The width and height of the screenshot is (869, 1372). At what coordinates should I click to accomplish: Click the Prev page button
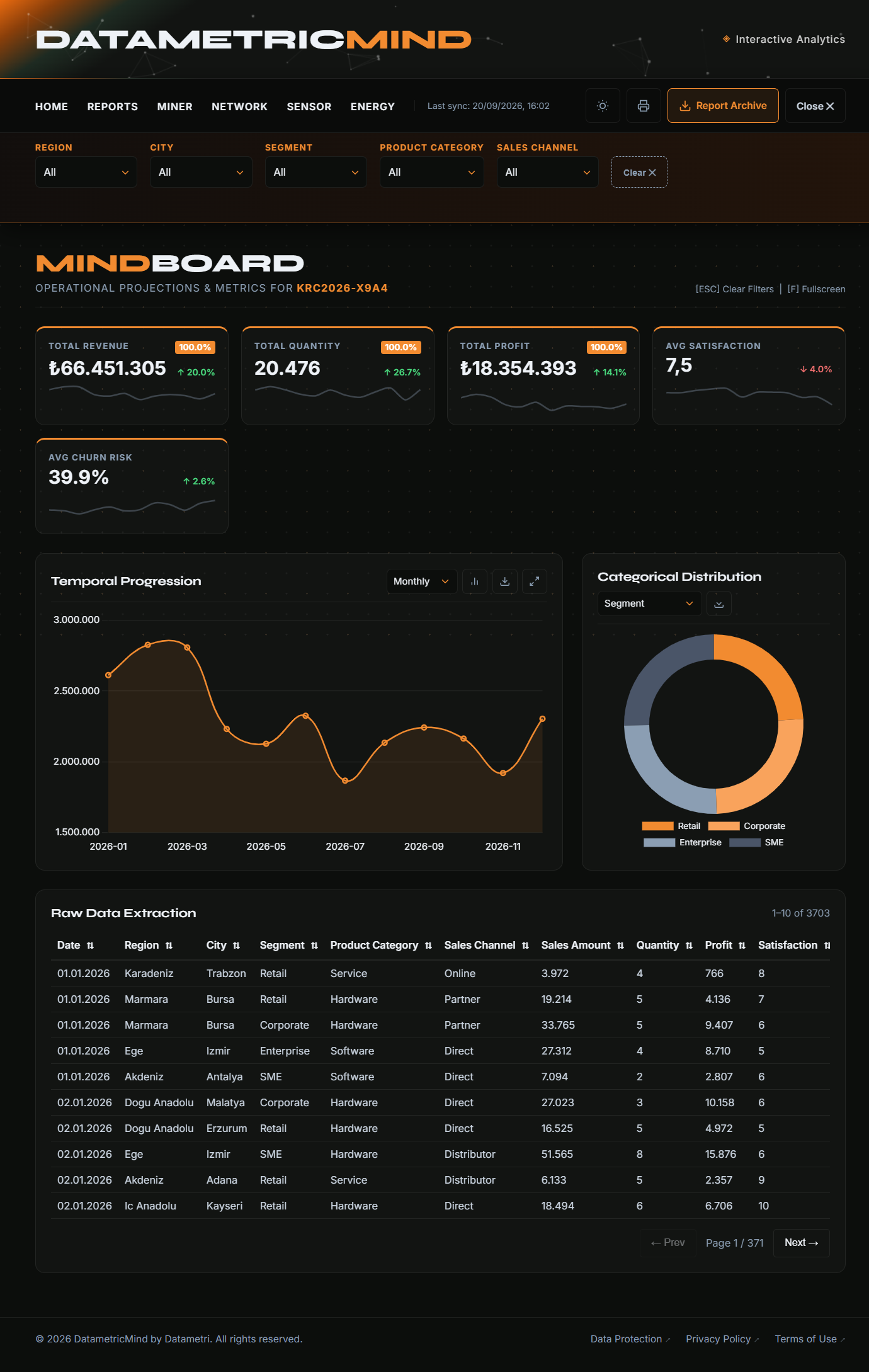(668, 1243)
